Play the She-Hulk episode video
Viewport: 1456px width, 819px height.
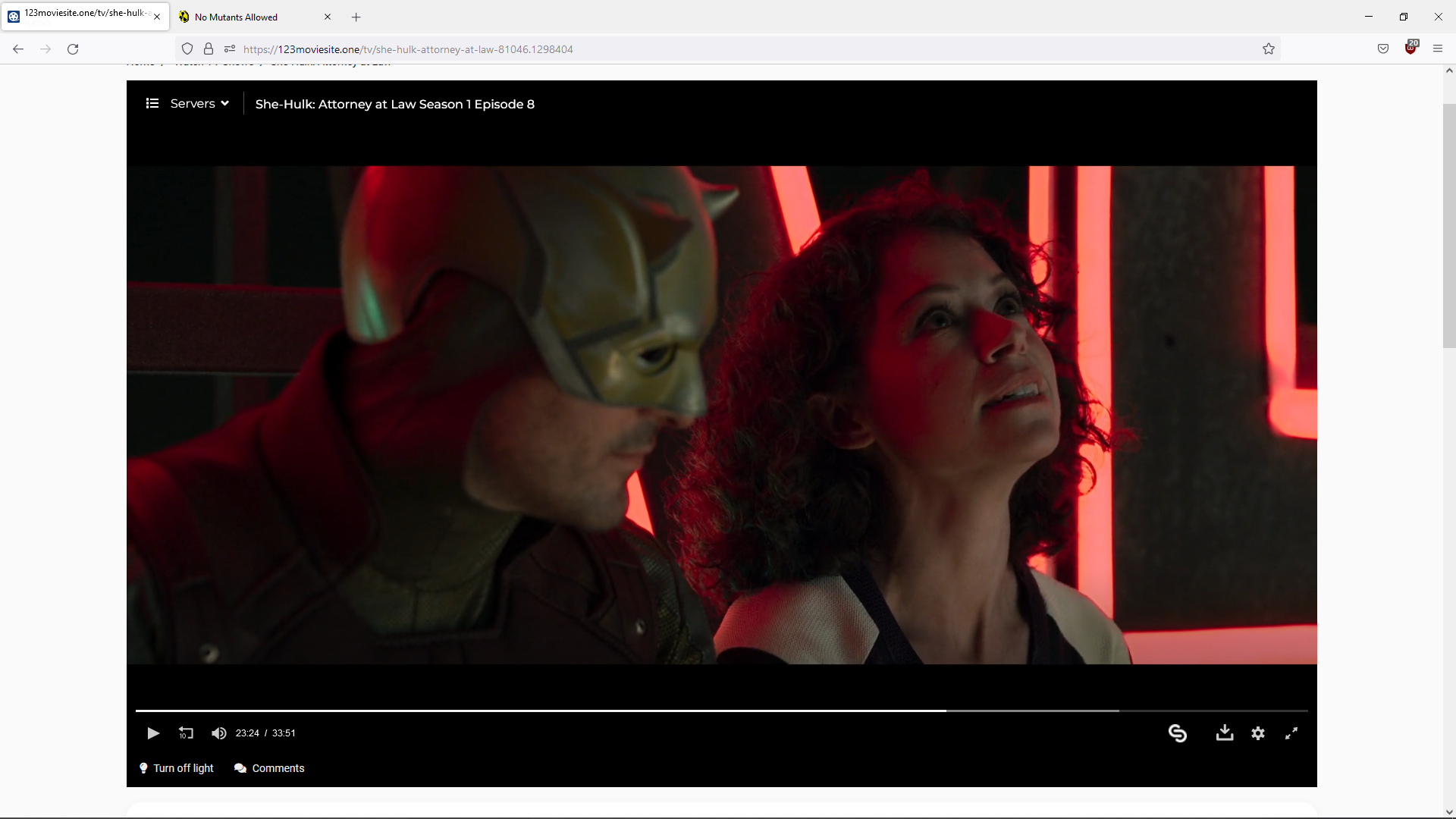pyautogui.click(x=153, y=733)
